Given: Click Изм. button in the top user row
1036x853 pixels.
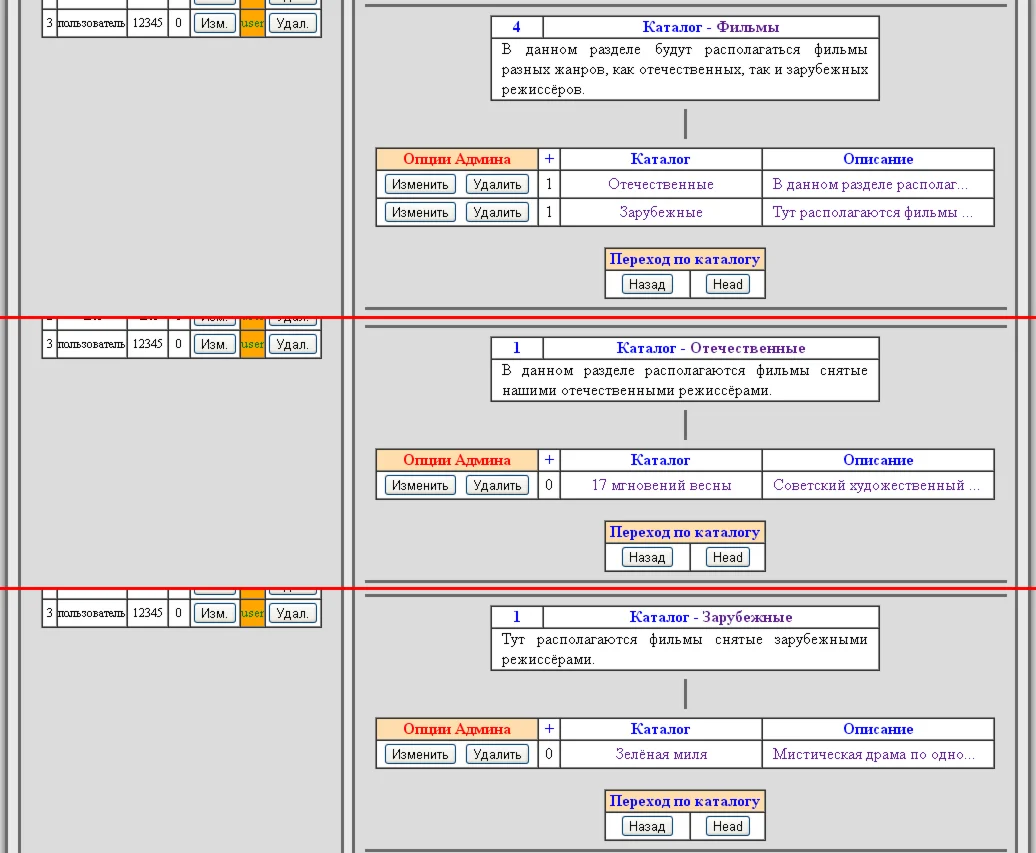Looking at the screenshot, I should [214, 23].
